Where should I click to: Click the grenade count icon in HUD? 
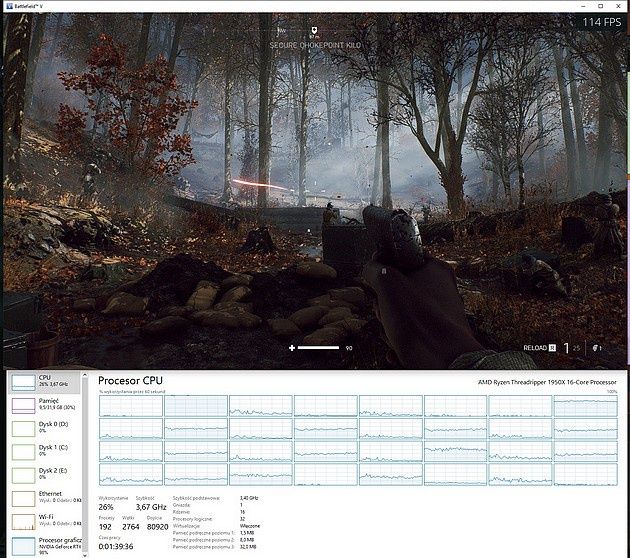pyautogui.click(x=597, y=348)
